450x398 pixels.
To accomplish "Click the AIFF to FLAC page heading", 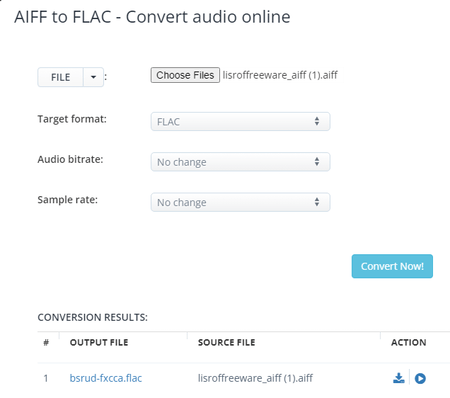I will coord(152,17).
